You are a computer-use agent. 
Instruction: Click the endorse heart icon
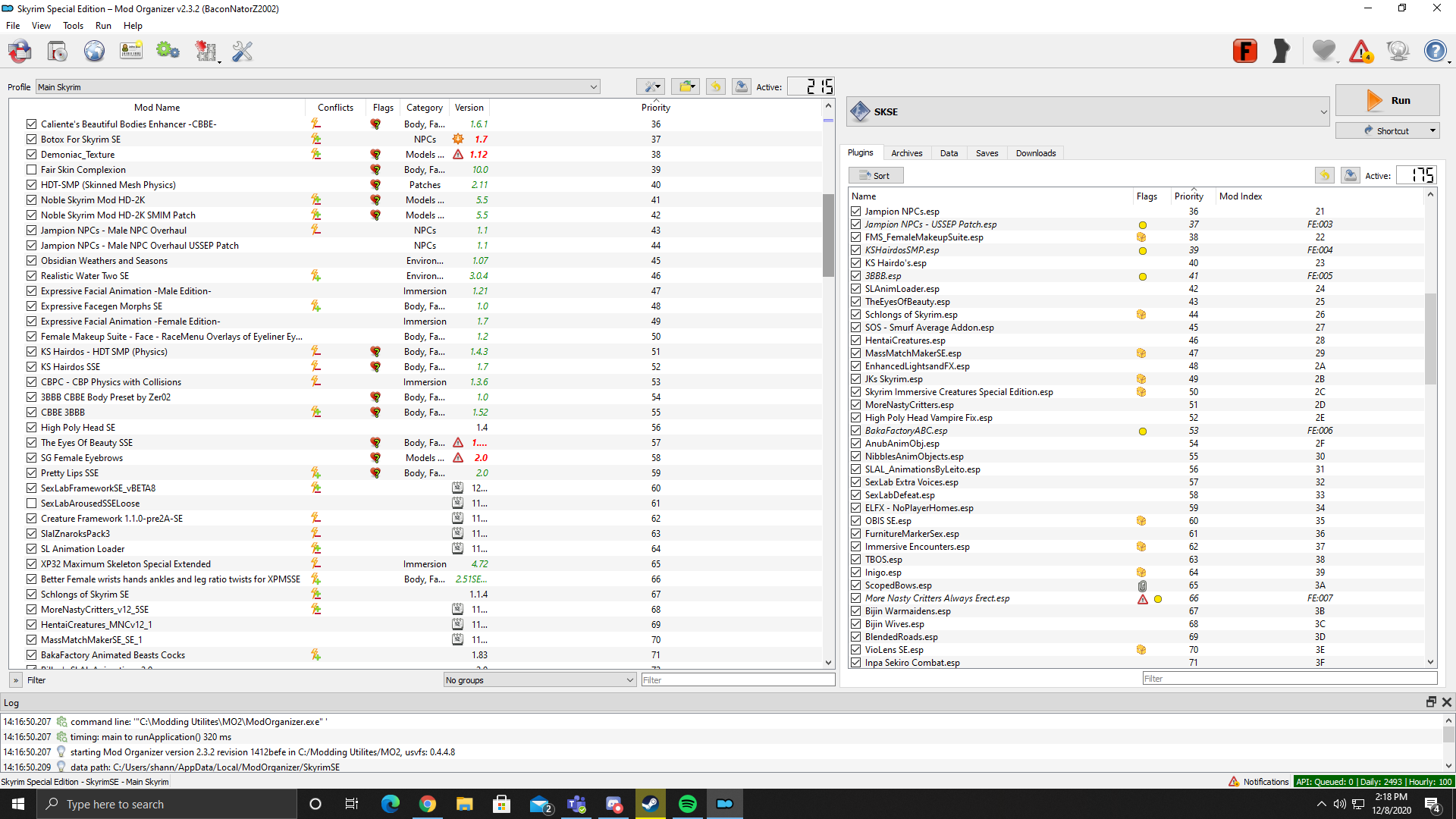click(x=1323, y=51)
